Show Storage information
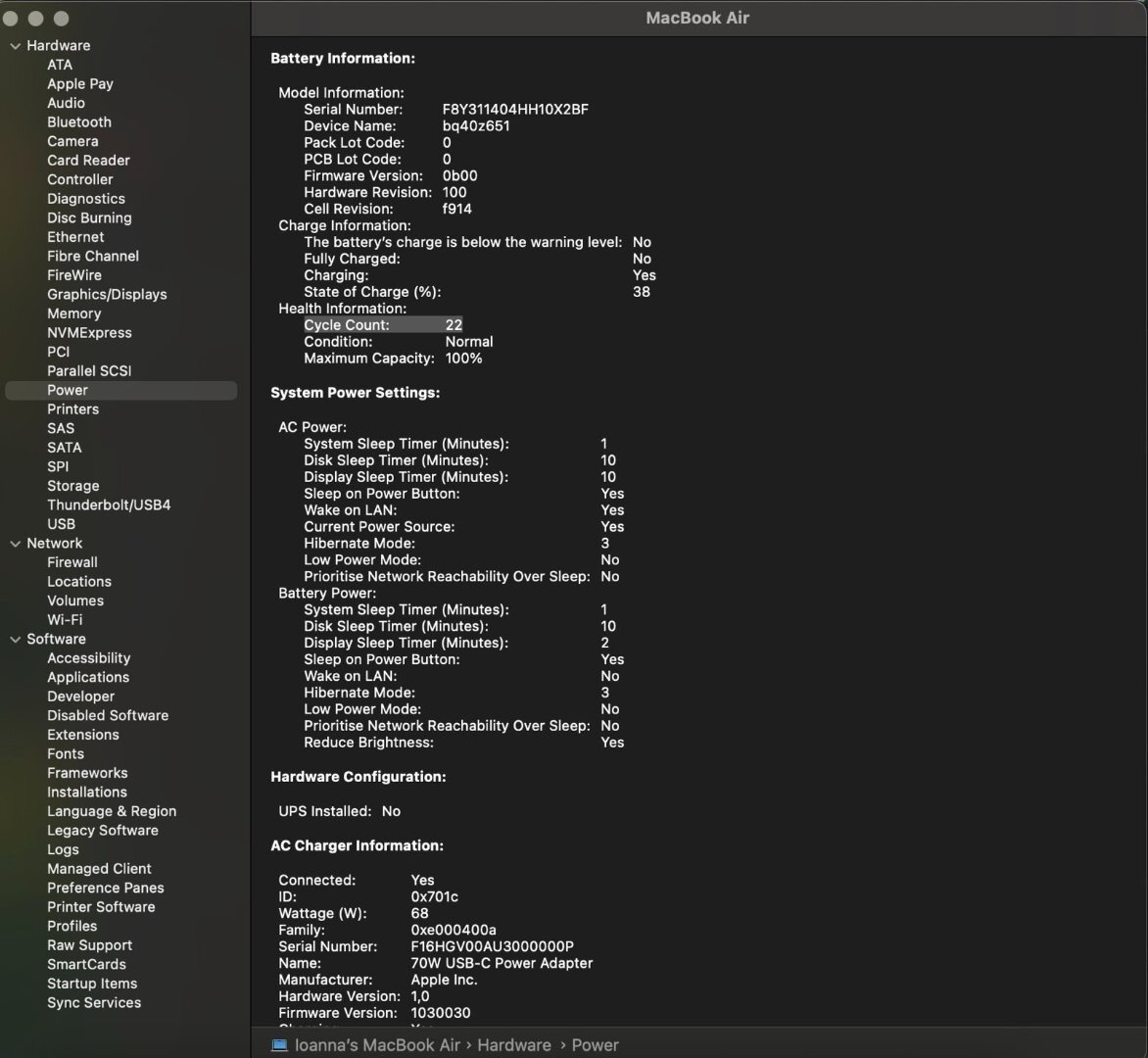The image size is (1148, 1058). pyautogui.click(x=73, y=486)
